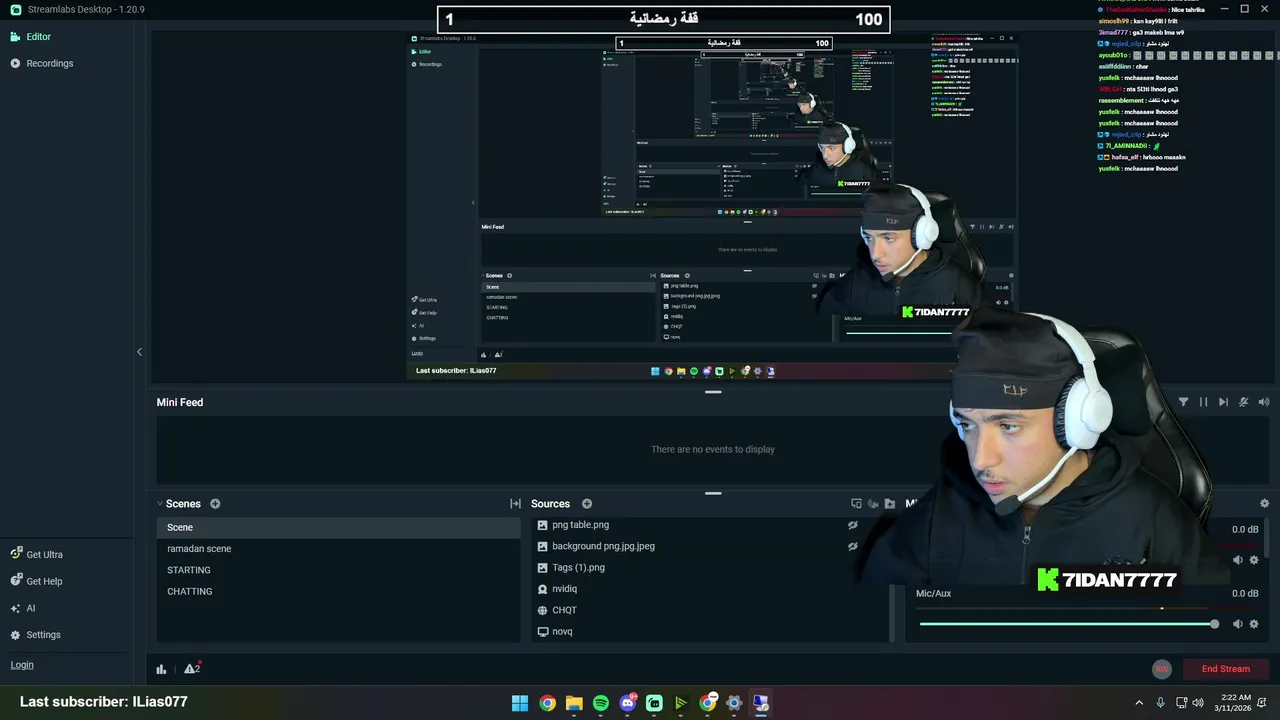This screenshot has height=720, width=1280.
Task: Filter Mini Feed events with funnel icon
Action: (1183, 402)
